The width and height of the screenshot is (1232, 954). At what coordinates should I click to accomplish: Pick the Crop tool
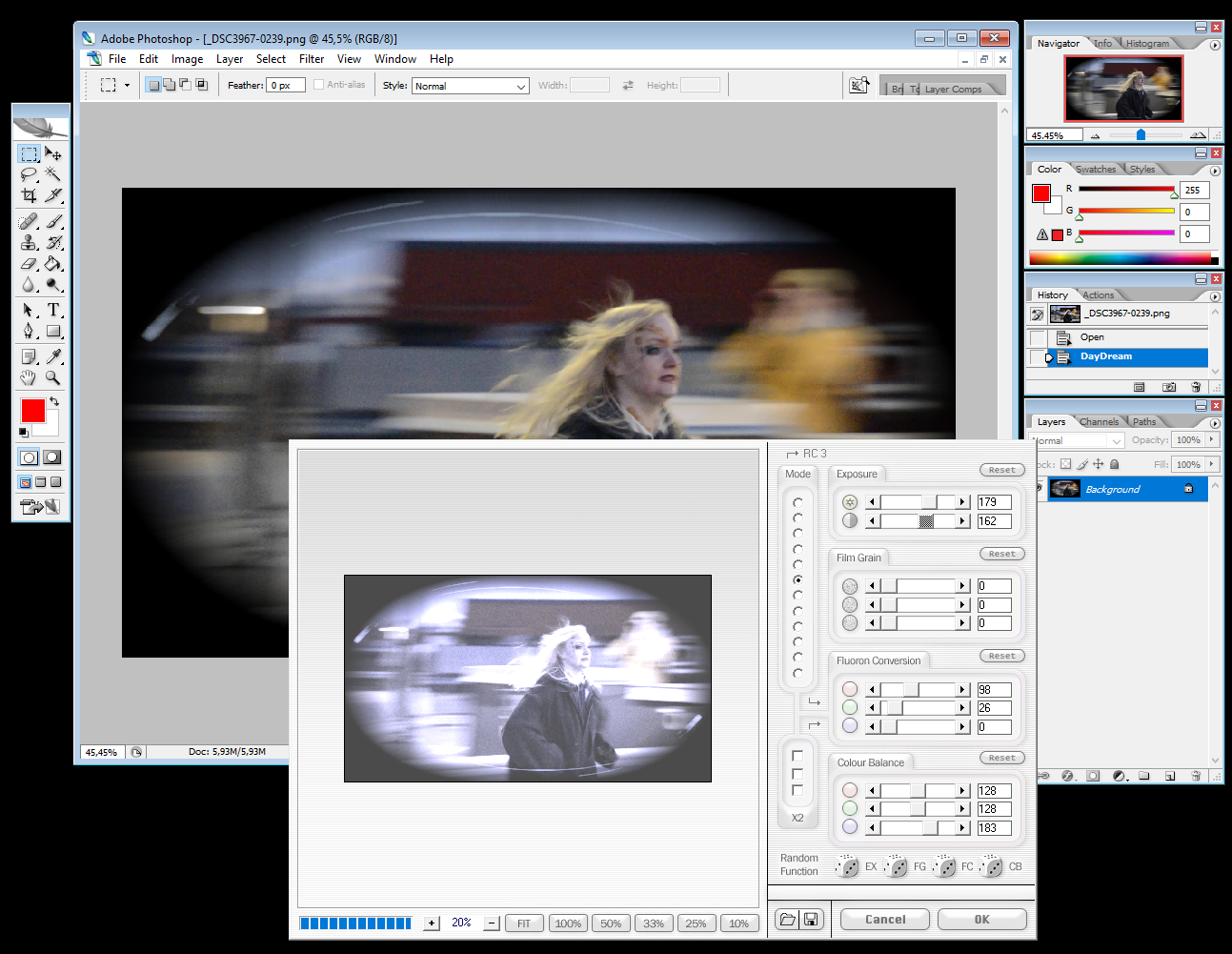(29, 195)
